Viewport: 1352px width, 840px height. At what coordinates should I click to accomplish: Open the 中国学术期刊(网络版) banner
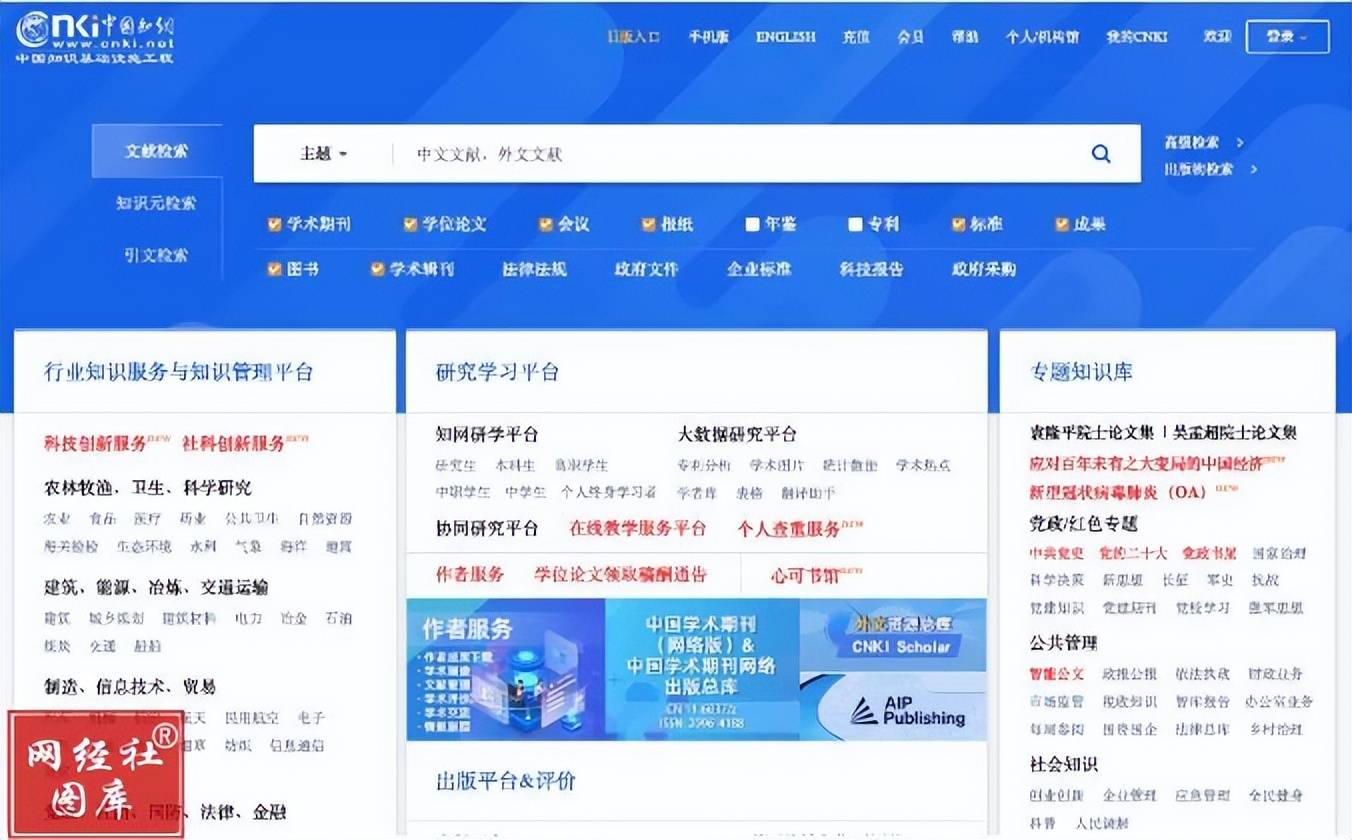701,668
